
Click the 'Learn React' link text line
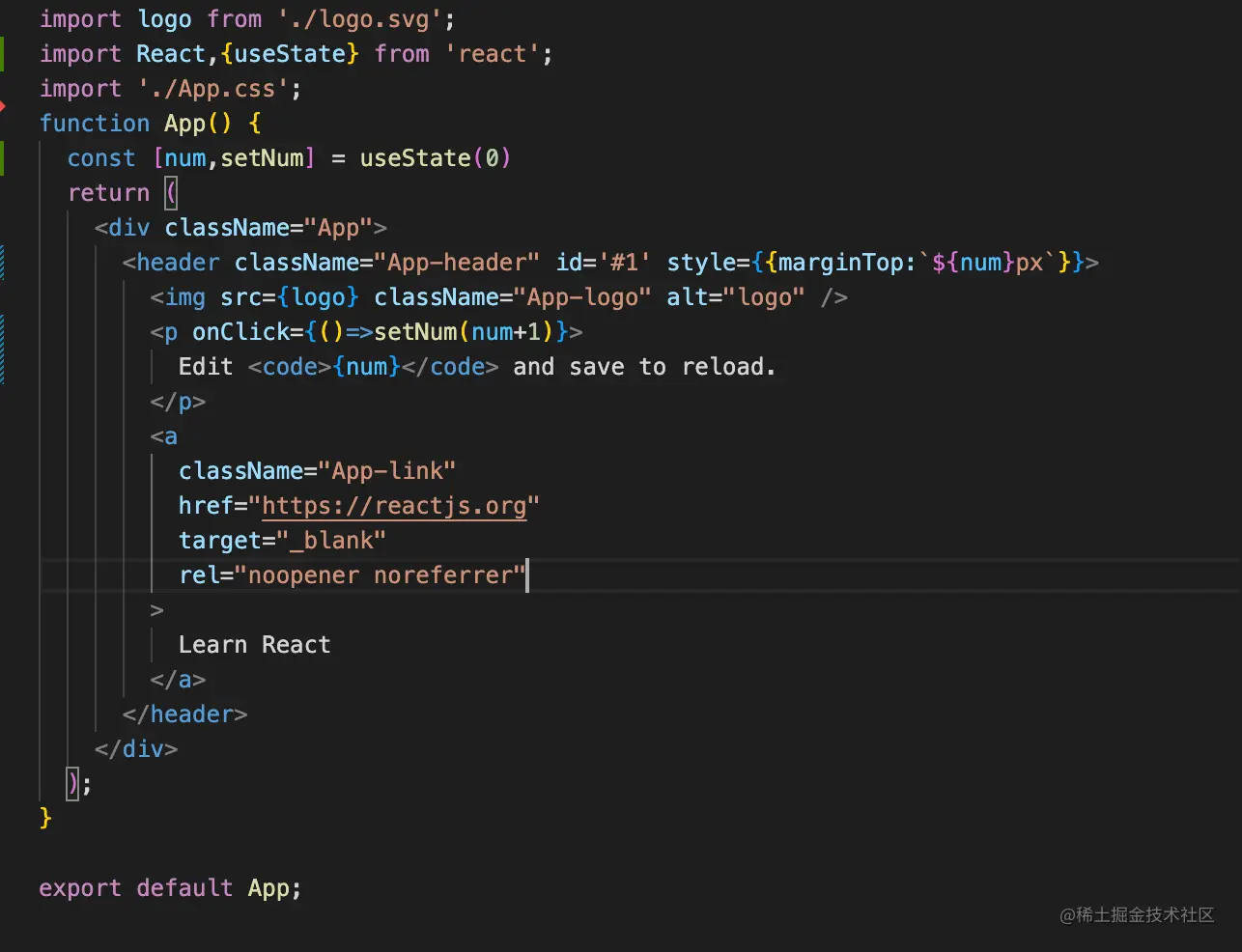tap(254, 645)
